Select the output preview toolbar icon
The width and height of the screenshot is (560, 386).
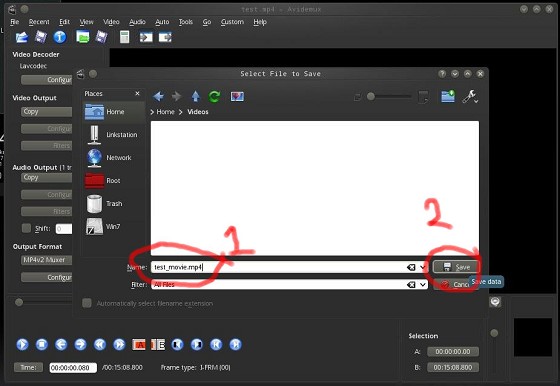tap(165, 37)
